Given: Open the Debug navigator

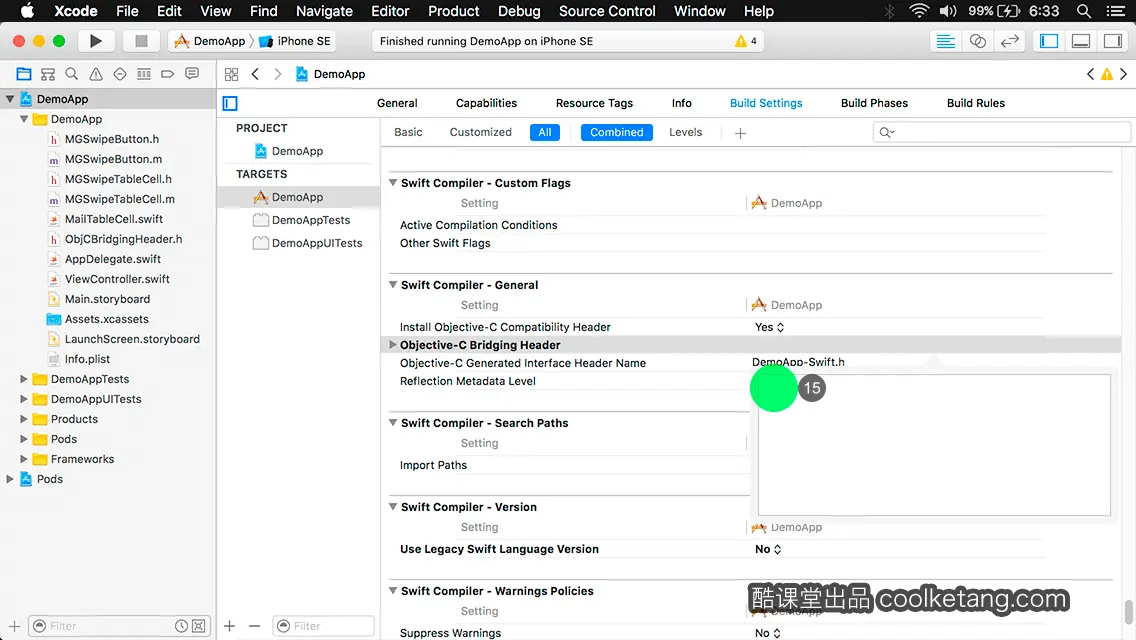Looking at the screenshot, I should tap(144, 74).
